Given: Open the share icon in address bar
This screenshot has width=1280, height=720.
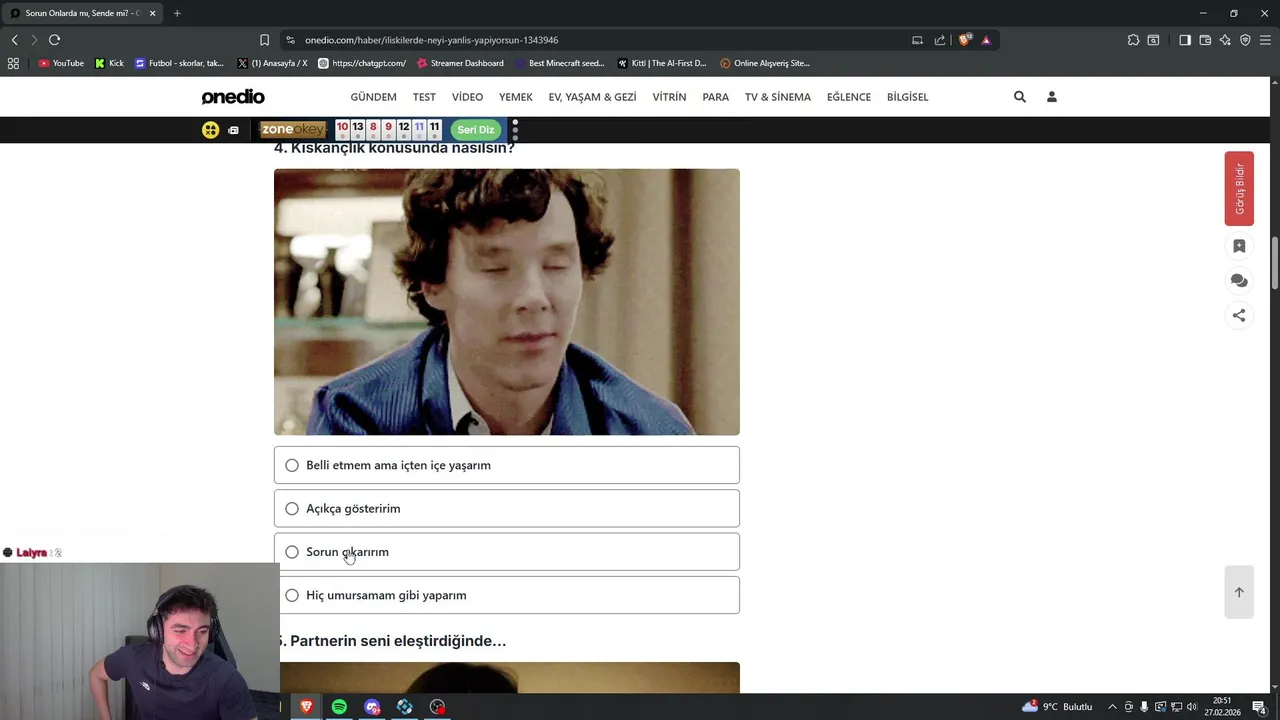Looking at the screenshot, I should tap(940, 40).
